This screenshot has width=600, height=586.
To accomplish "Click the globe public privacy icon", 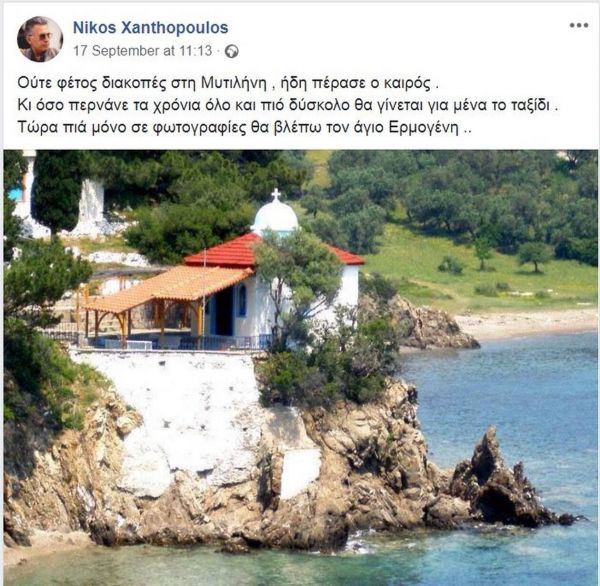I will click(232, 51).
